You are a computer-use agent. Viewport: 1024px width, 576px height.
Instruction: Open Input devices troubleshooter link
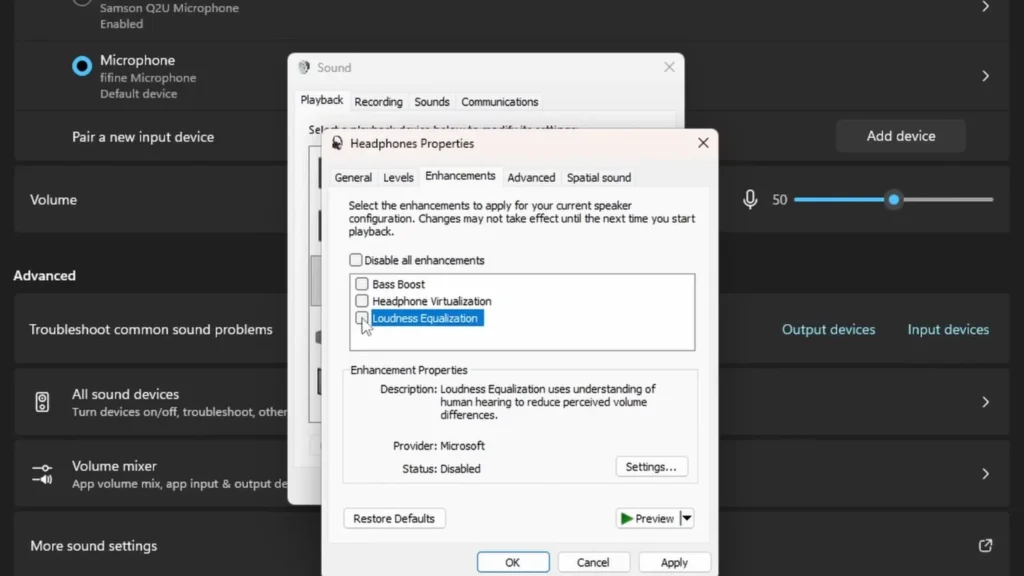tap(948, 330)
